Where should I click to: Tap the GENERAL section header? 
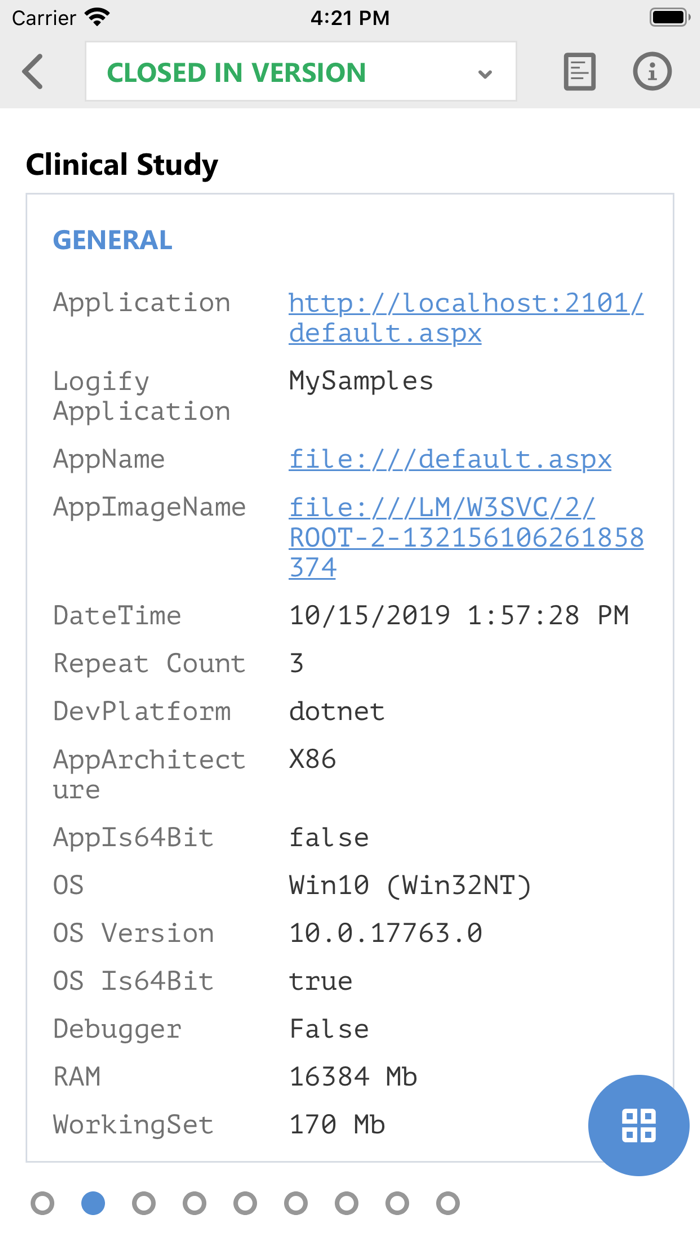(113, 240)
